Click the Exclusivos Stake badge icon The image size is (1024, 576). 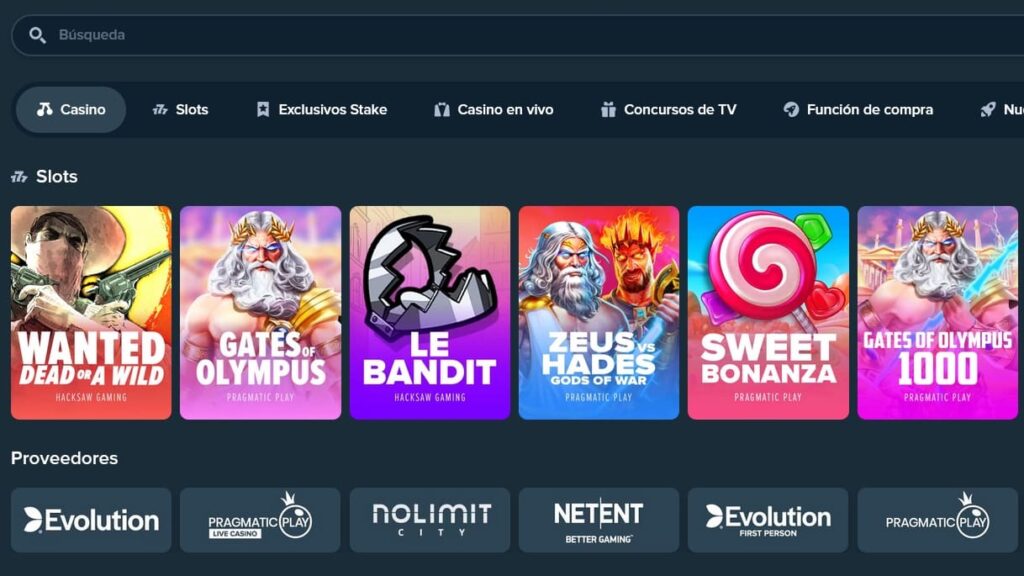tap(263, 110)
